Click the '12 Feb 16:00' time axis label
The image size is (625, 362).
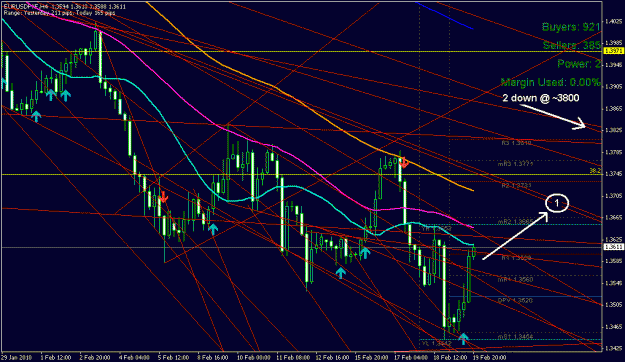pos(332,357)
